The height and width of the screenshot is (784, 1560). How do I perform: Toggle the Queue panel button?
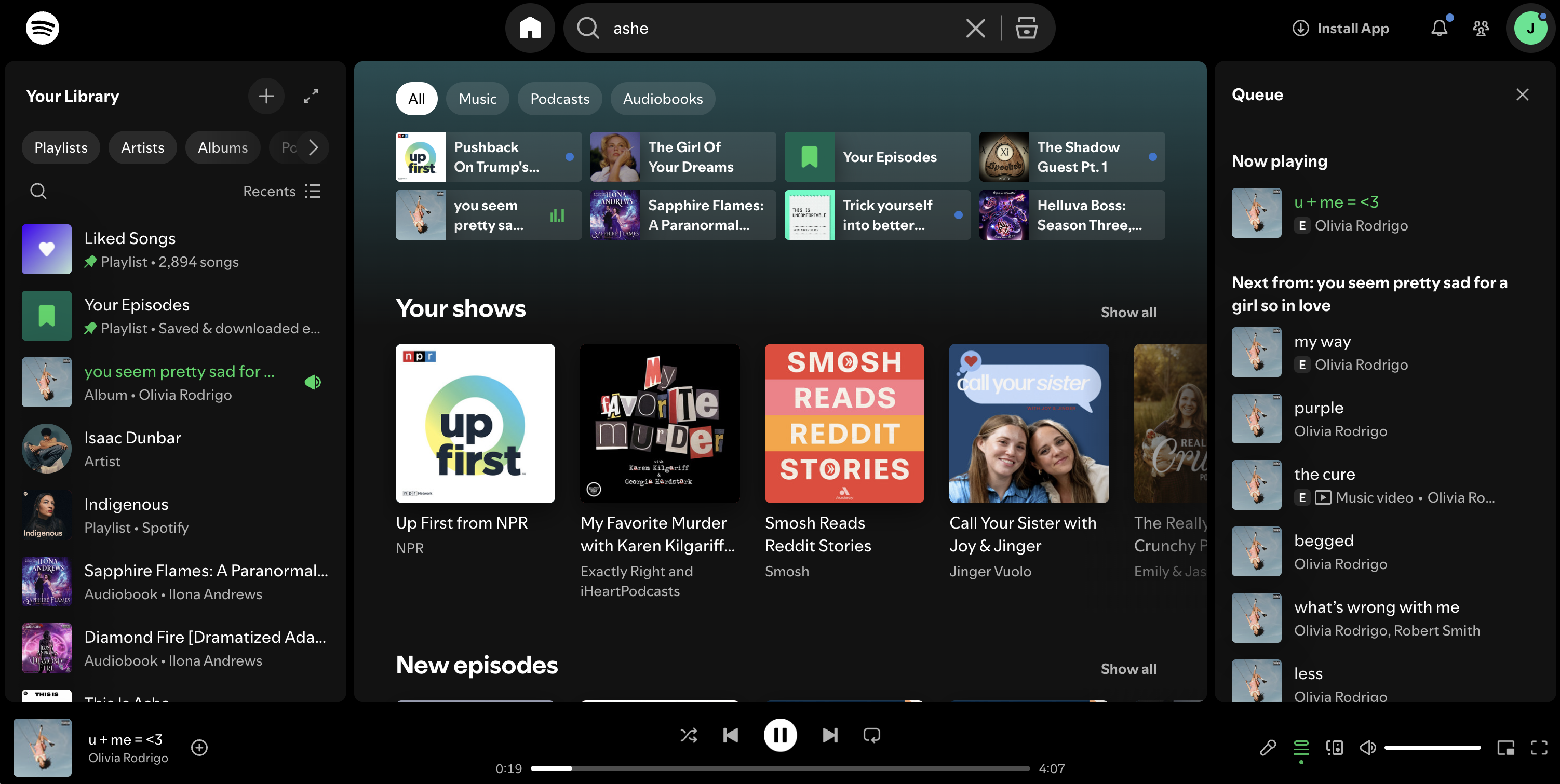[1301, 748]
